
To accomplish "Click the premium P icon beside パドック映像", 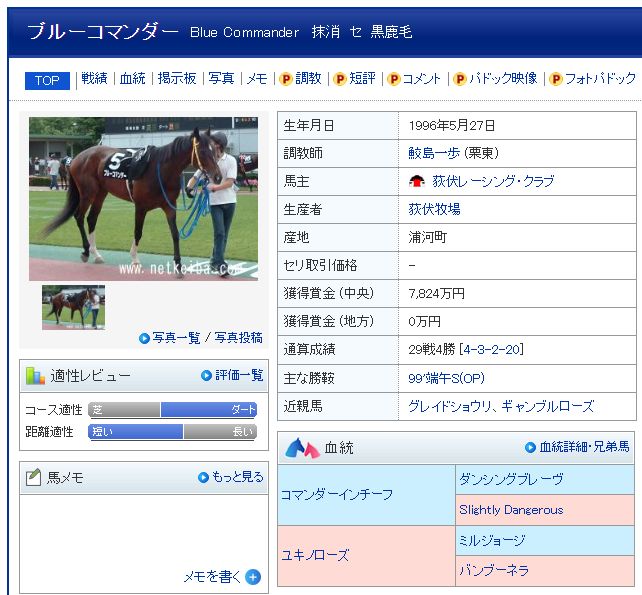I will [x=460, y=79].
